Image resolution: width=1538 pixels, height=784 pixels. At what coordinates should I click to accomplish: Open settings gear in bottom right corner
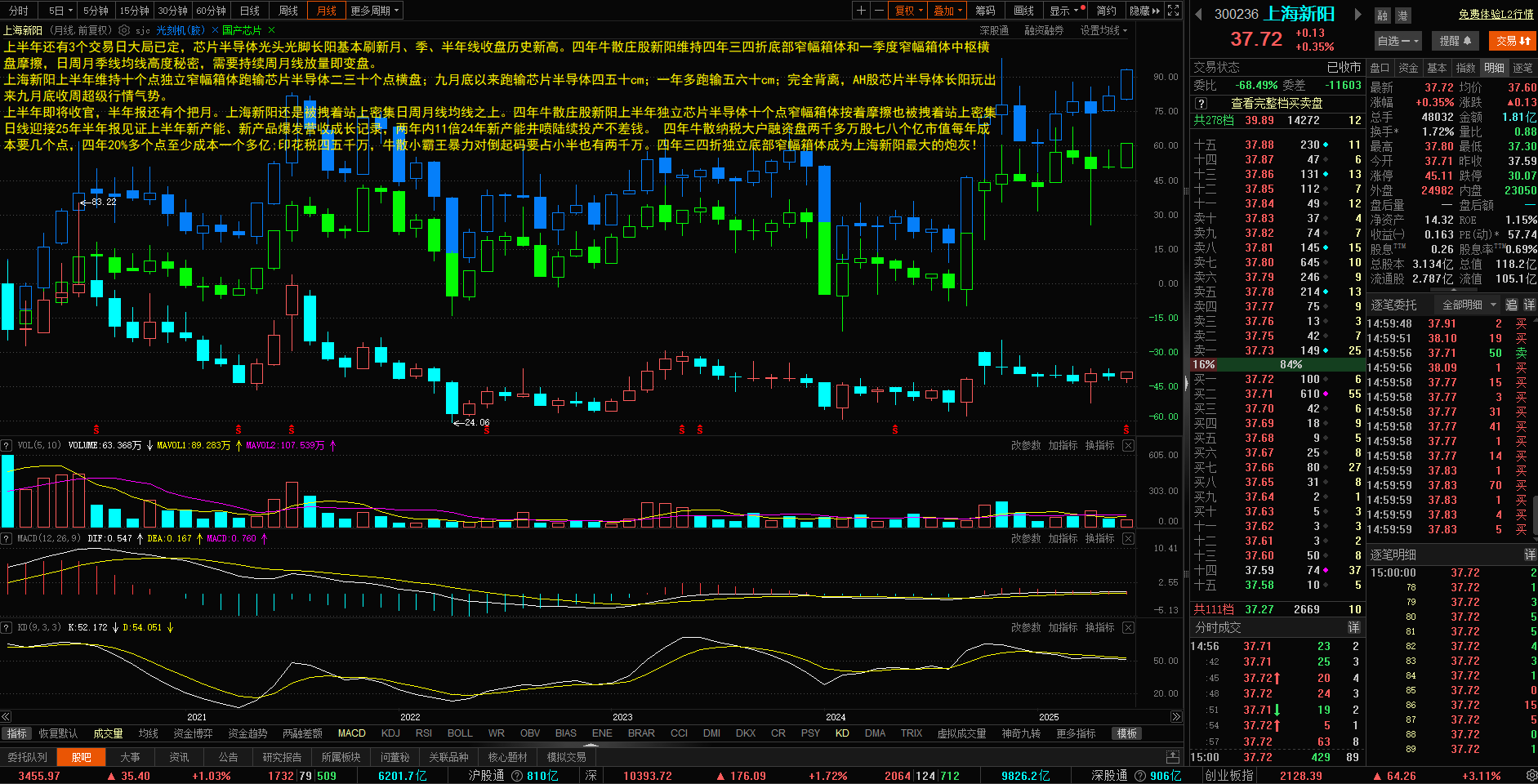click(1530, 776)
